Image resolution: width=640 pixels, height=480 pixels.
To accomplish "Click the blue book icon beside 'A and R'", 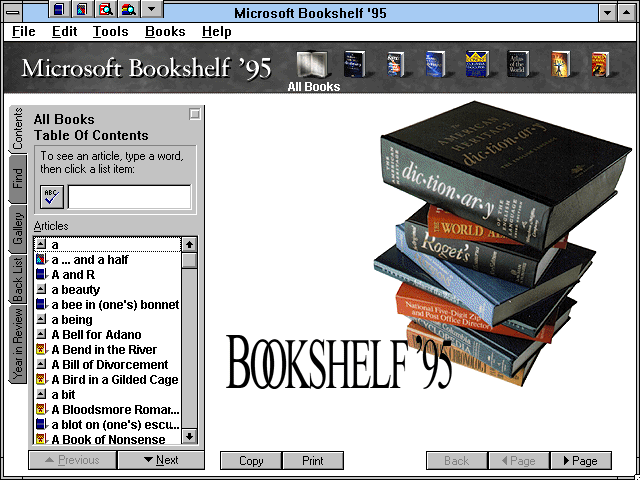I will 41,274.
